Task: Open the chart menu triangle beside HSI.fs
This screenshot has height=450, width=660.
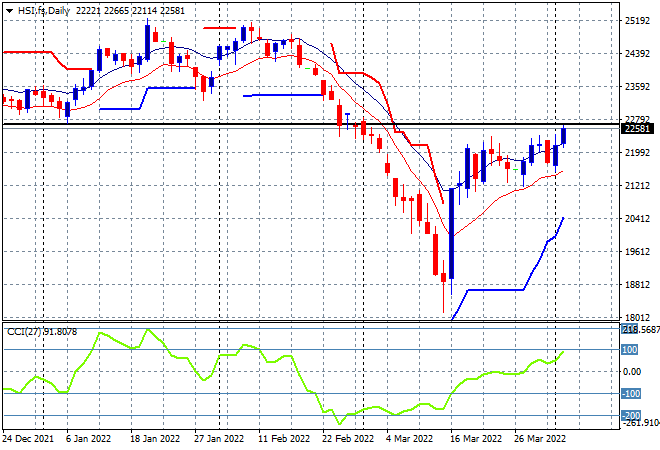Action: tap(9, 11)
